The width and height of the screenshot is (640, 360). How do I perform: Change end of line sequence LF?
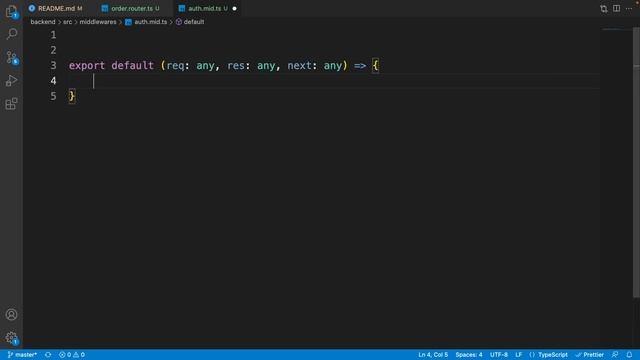pos(518,355)
